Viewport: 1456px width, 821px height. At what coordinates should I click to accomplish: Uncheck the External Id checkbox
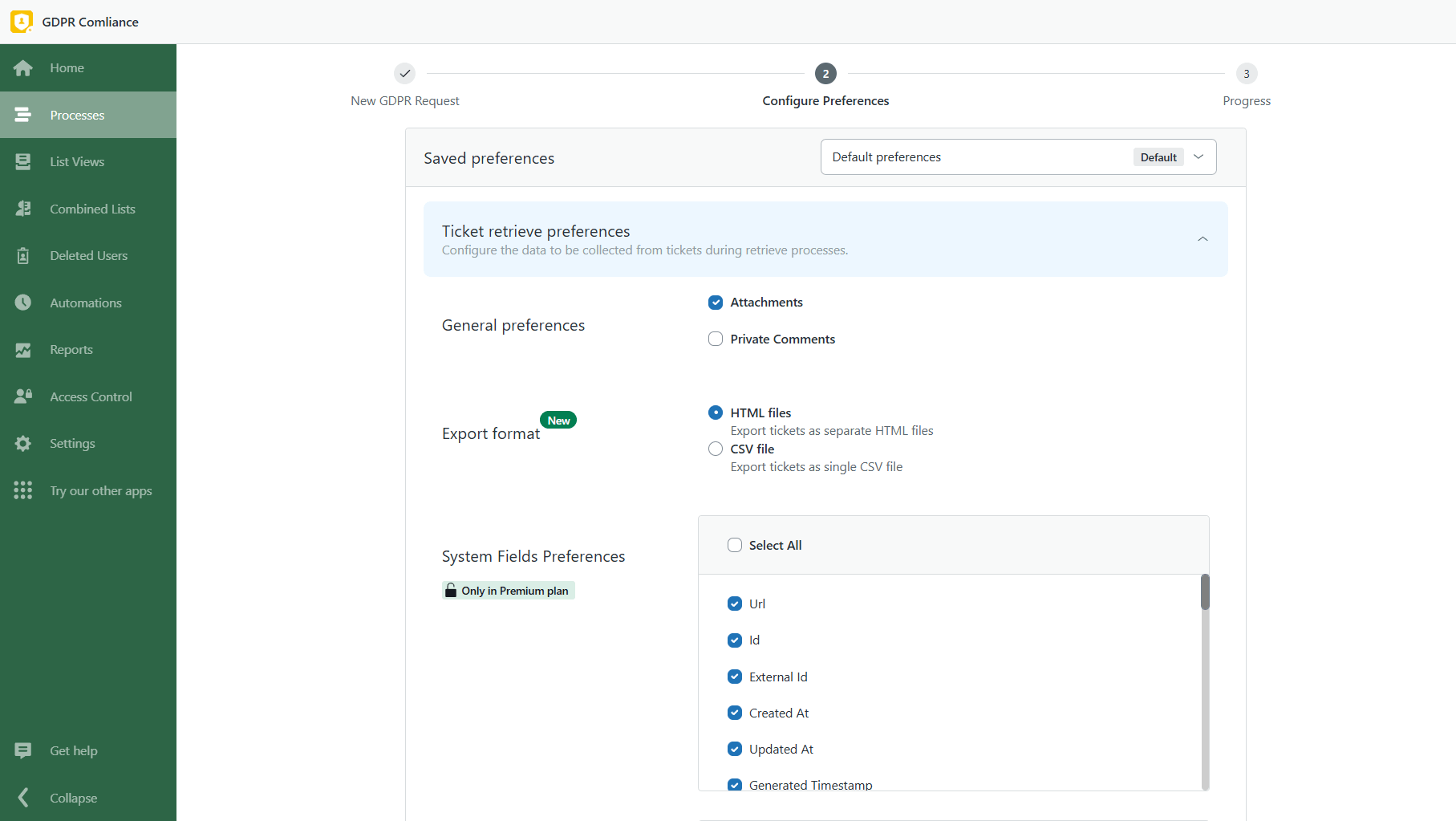click(735, 677)
